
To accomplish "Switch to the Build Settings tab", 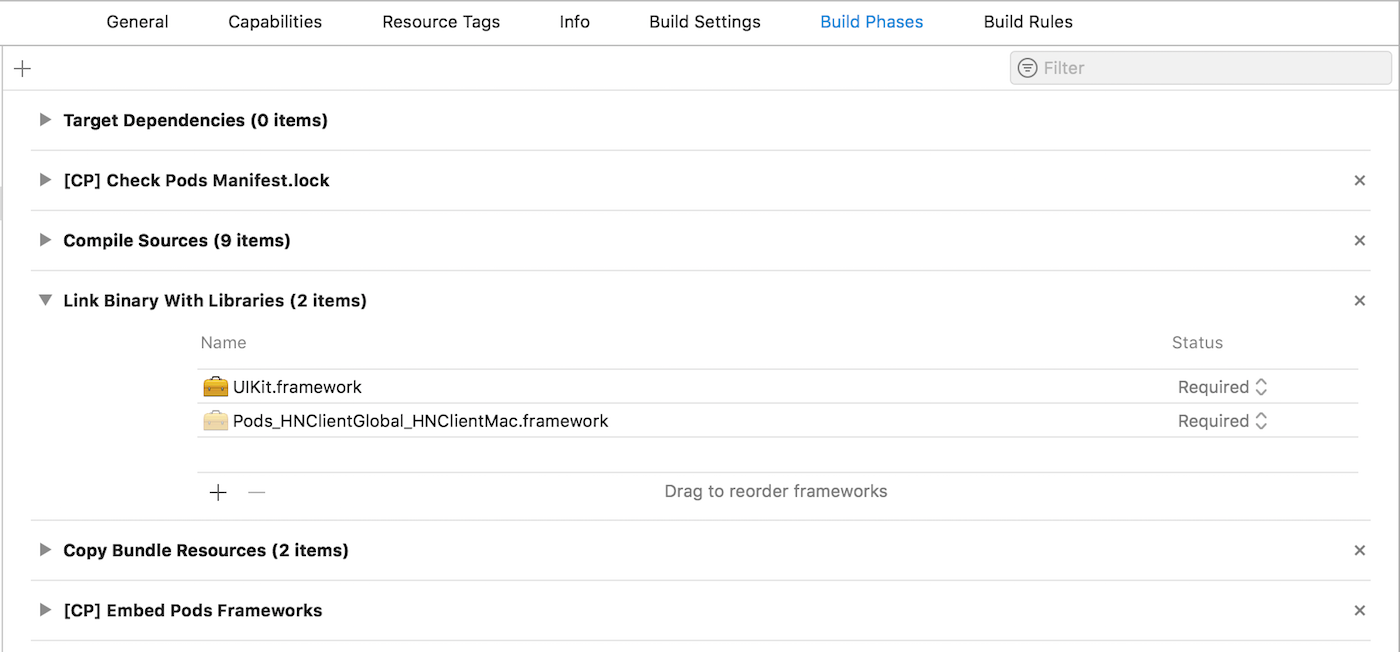I will tap(705, 22).
